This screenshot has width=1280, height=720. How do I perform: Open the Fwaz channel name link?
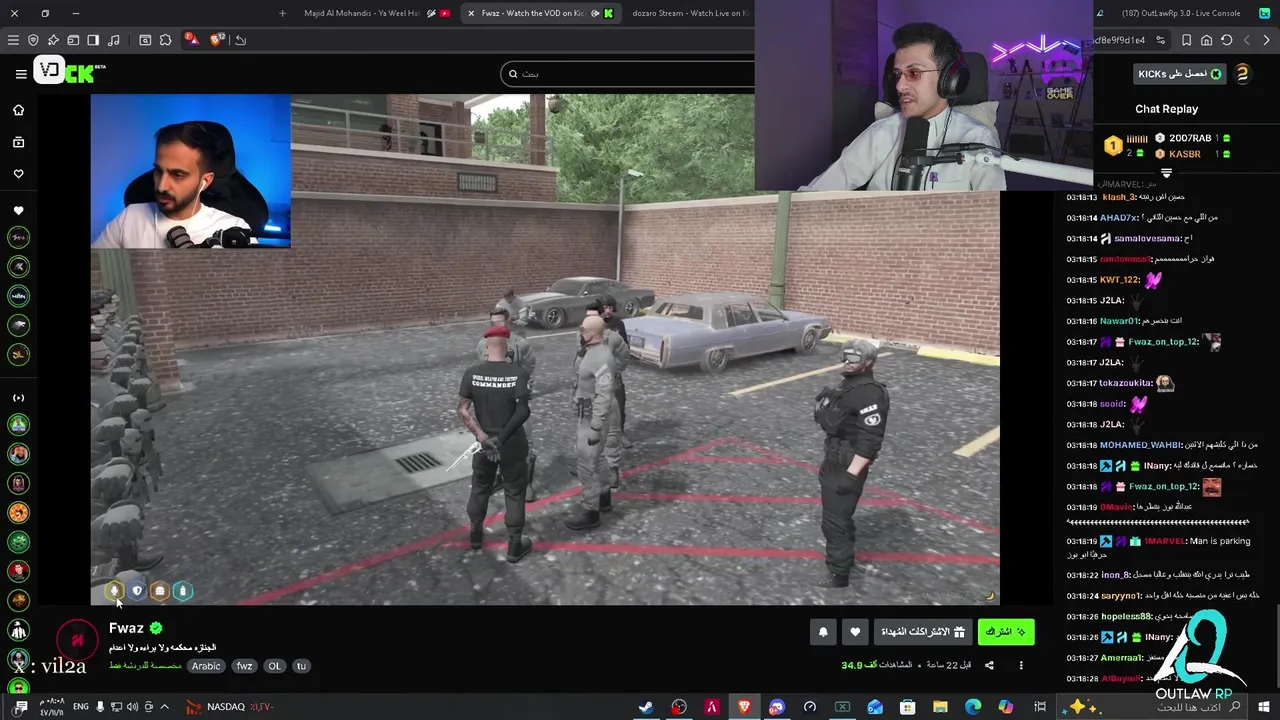[126, 628]
